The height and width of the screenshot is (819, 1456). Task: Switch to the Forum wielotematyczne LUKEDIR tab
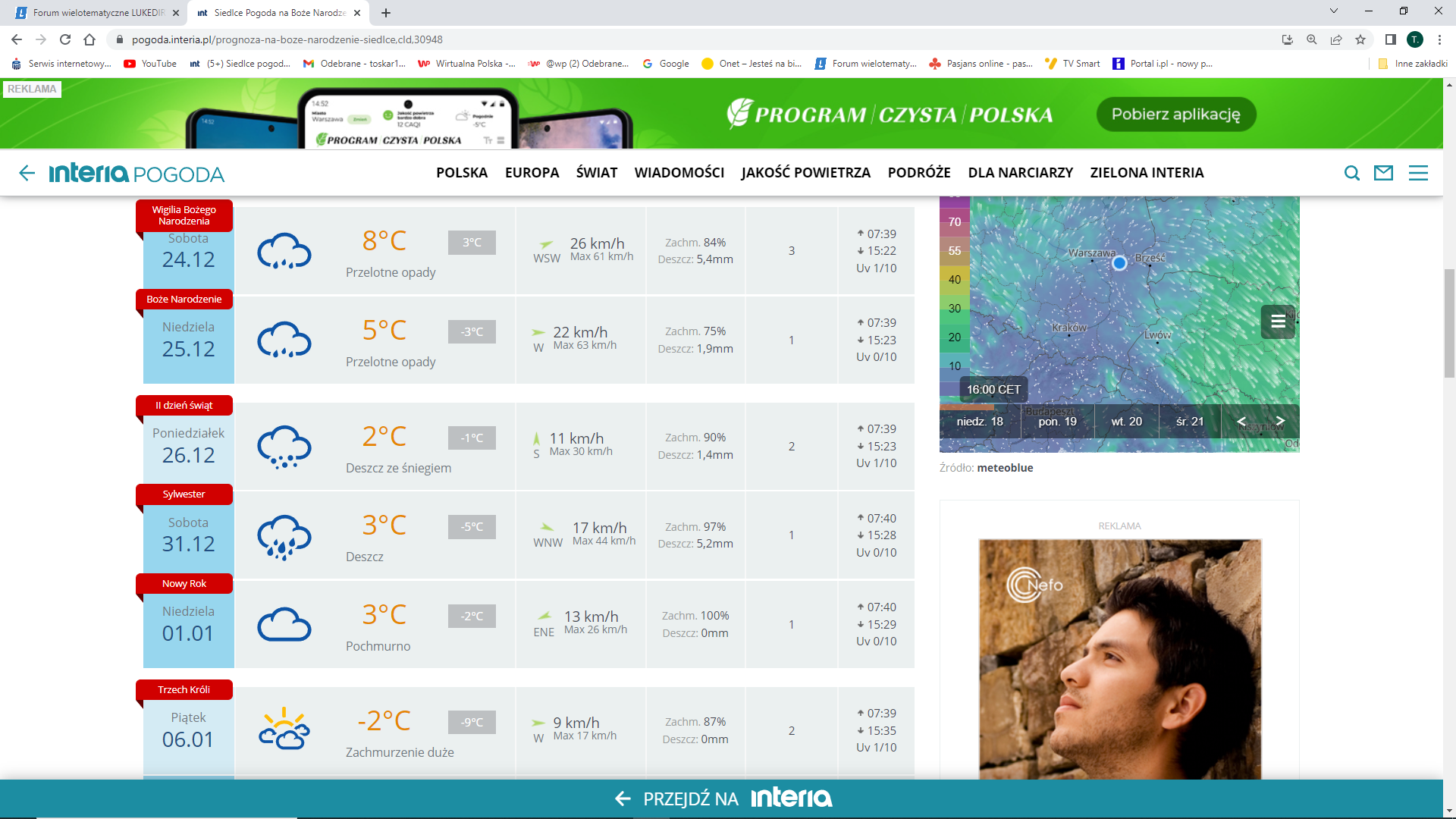[x=99, y=13]
